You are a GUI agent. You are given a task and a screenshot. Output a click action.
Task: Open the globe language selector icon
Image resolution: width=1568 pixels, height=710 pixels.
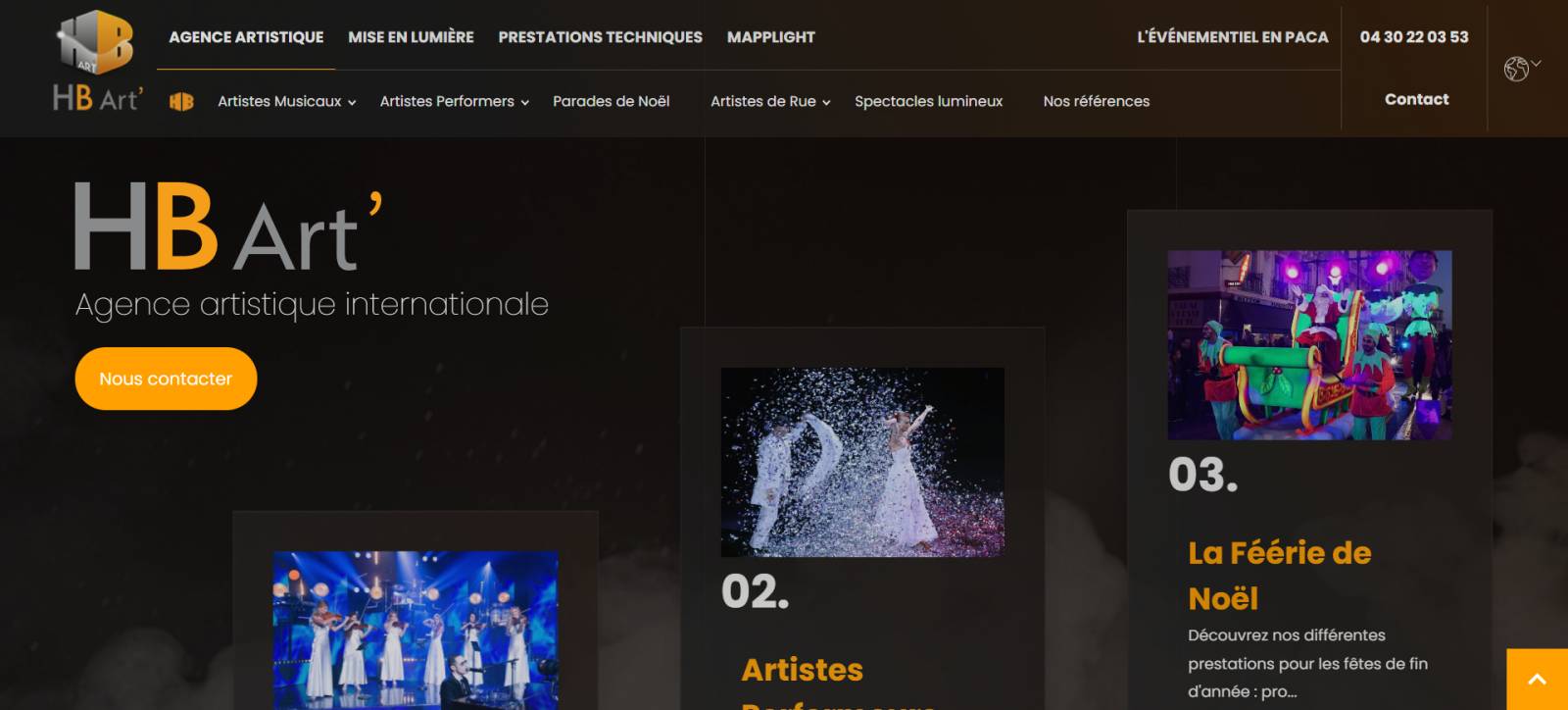[x=1521, y=68]
